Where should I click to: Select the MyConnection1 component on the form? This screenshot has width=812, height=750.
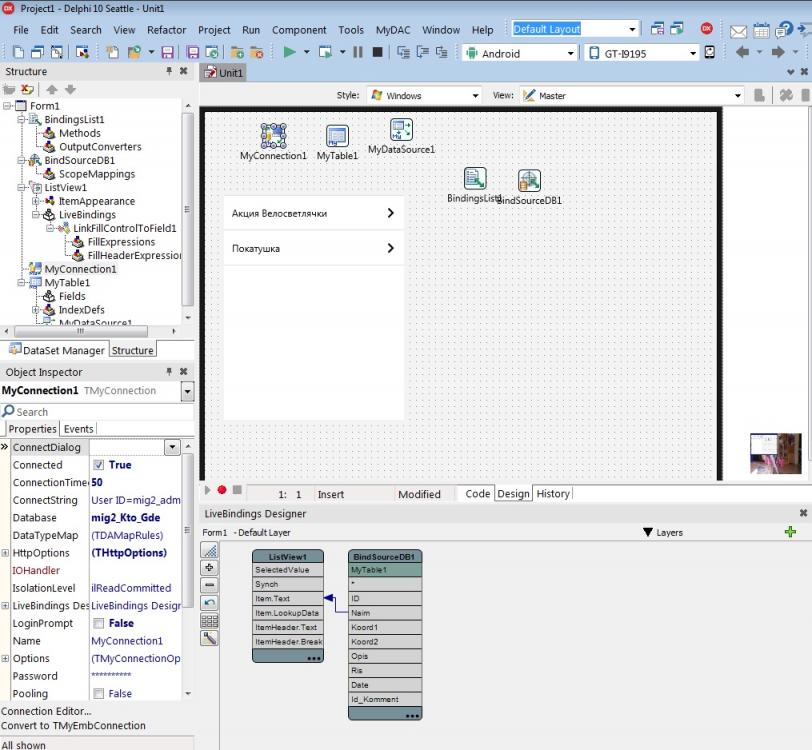coord(273,136)
